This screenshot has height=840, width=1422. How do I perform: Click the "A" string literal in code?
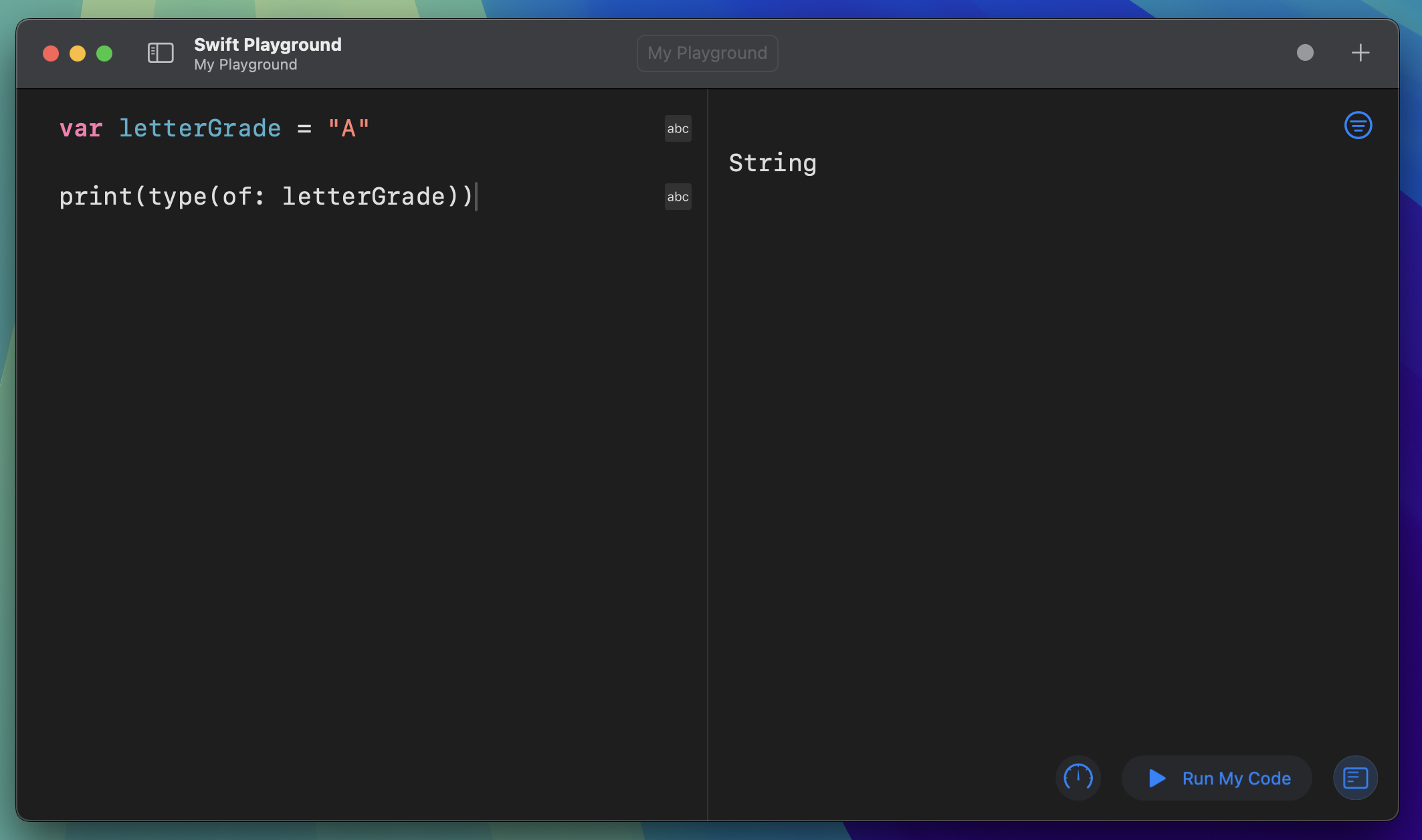click(x=348, y=128)
